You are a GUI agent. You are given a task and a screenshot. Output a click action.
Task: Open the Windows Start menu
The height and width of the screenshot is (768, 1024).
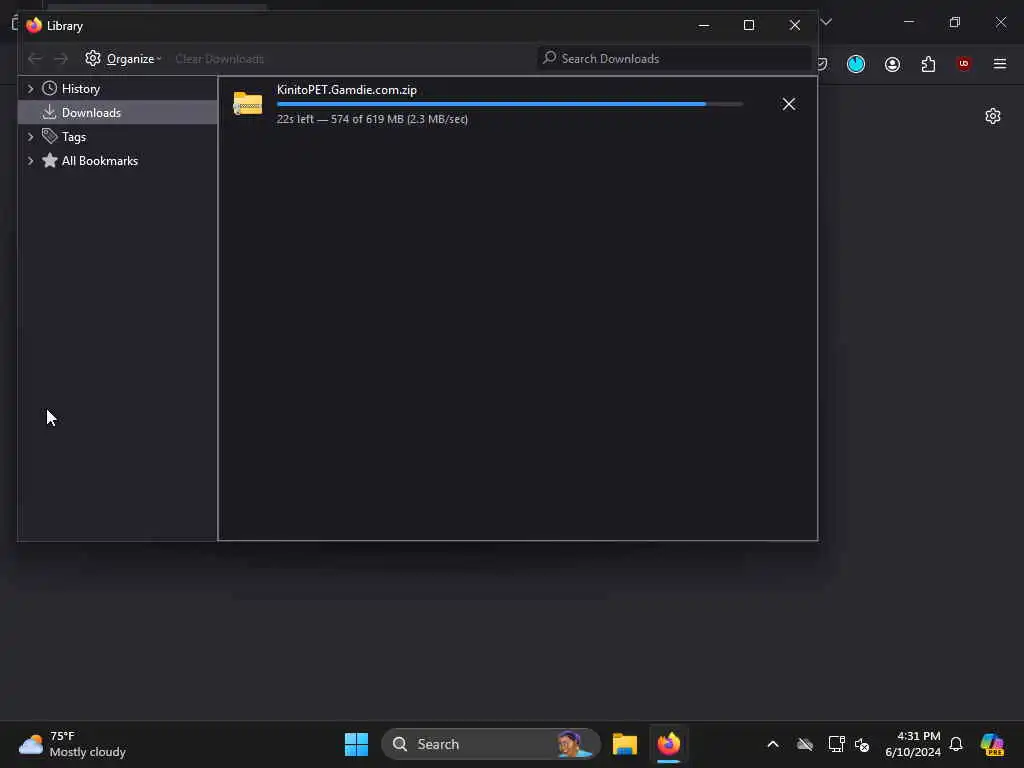point(357,744)
